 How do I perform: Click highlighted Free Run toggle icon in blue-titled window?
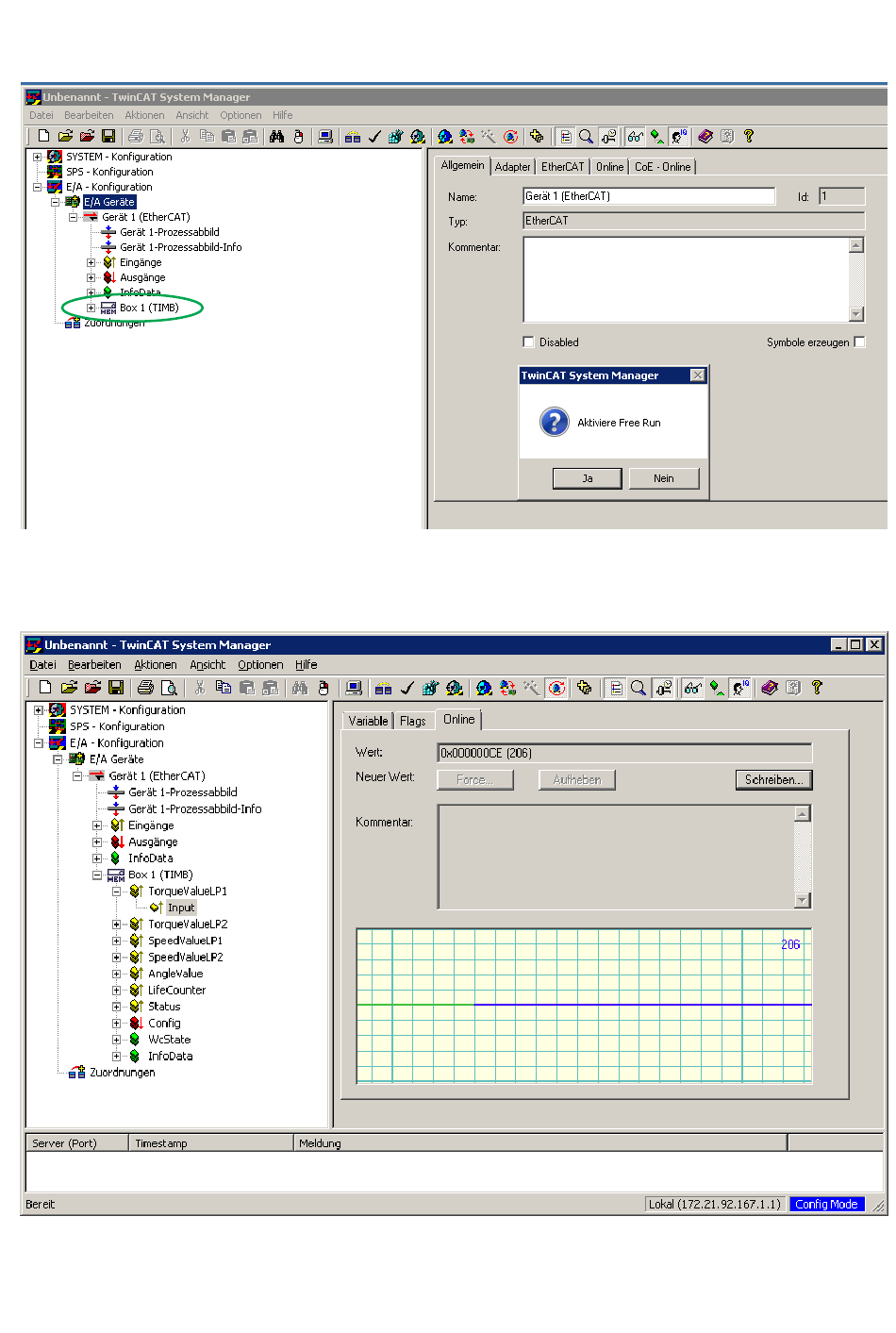(556, 688)
